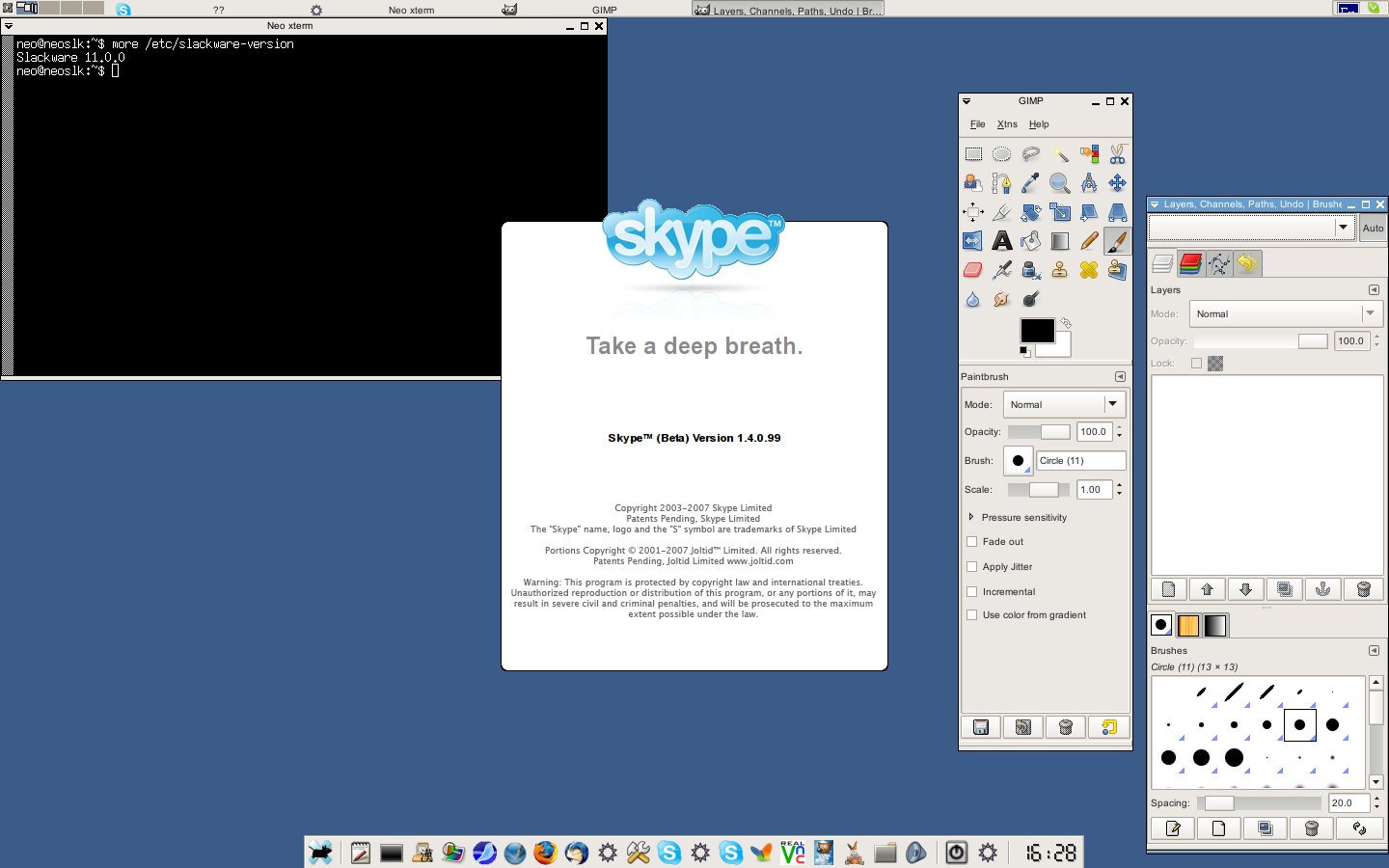Screen dimensions: 1389x868
Task: Pick the Eraser tool
Action: [x=973, y=270]
